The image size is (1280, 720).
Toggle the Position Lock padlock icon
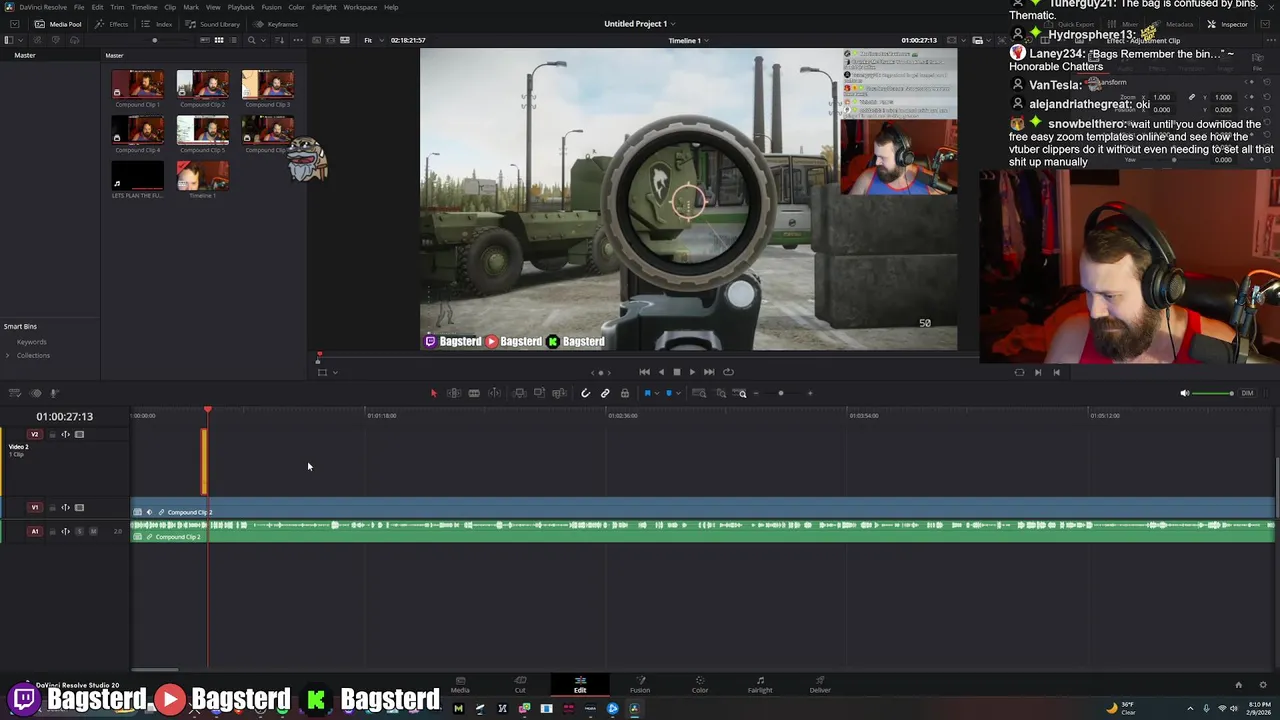pyautogui.click(x=625, y=393)
